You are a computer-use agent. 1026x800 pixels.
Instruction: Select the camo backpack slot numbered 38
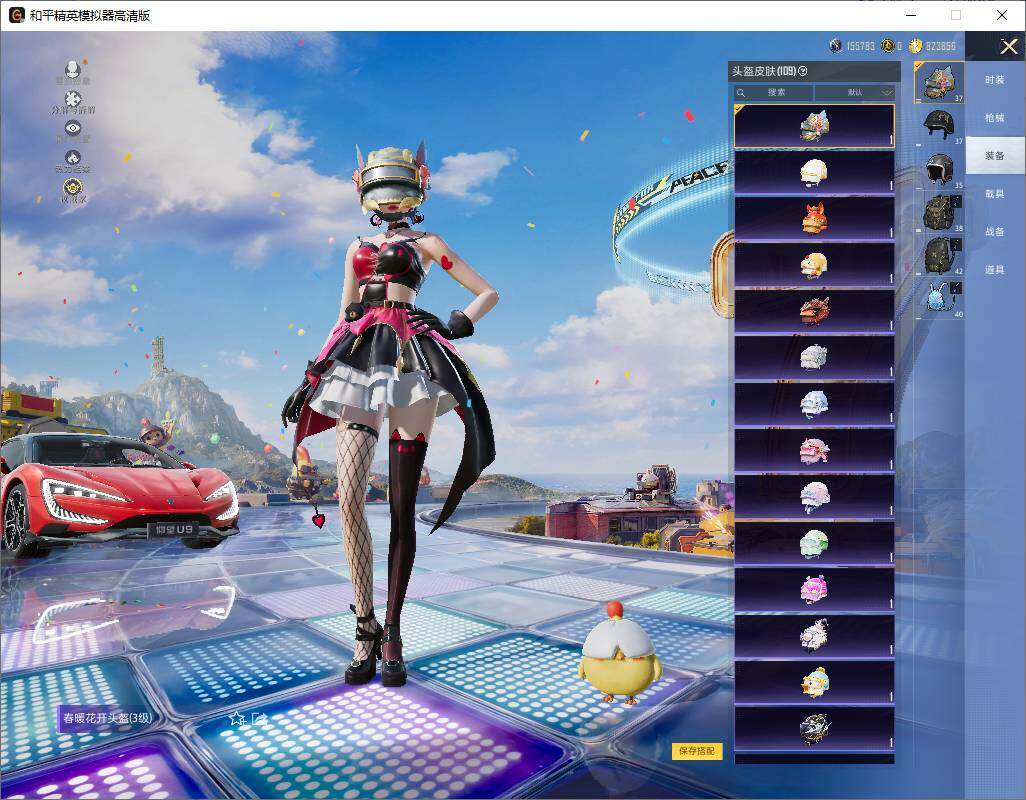[939, 211]
